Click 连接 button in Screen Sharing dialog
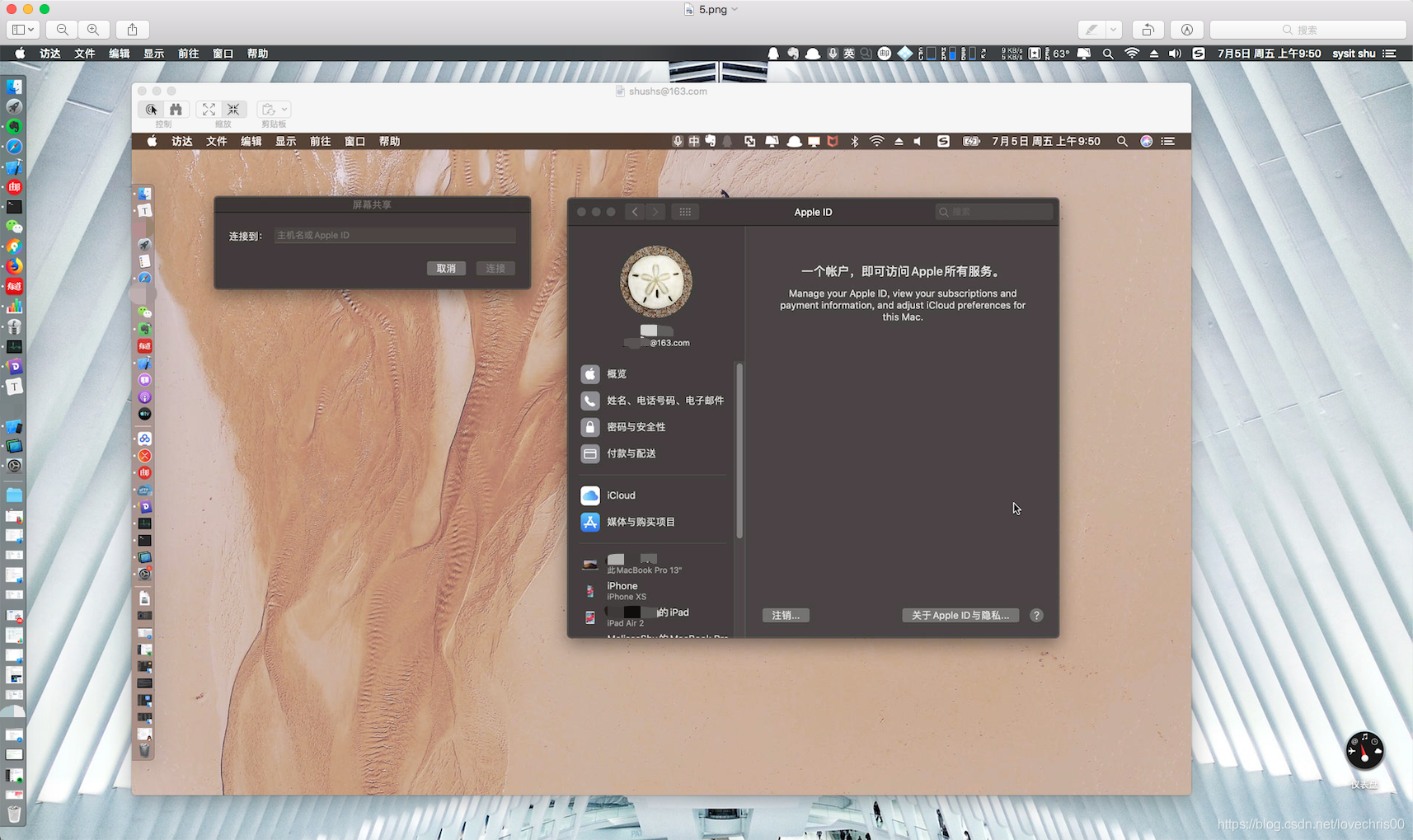1413x840 pixels. pyautogui.click(x=495, y=269)
